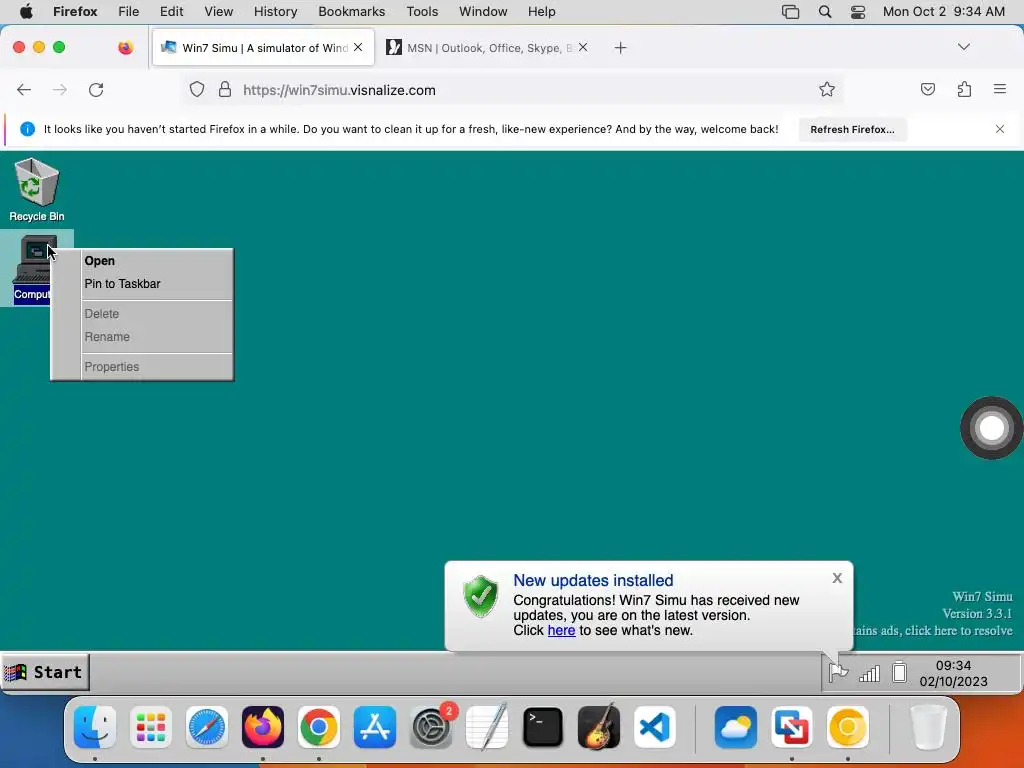Image resolution: width=1024 pixels, height=768 pixels.
Task: Click the green shield update icon
Action: pyautogui.click(x=481, y=596)
